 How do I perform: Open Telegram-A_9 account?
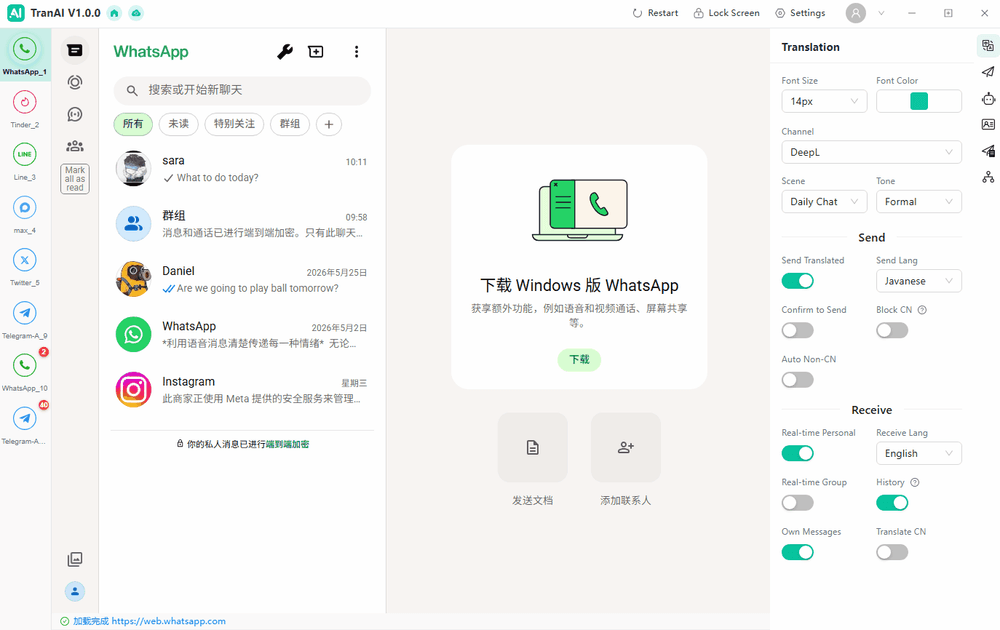(x=25, y=320)
